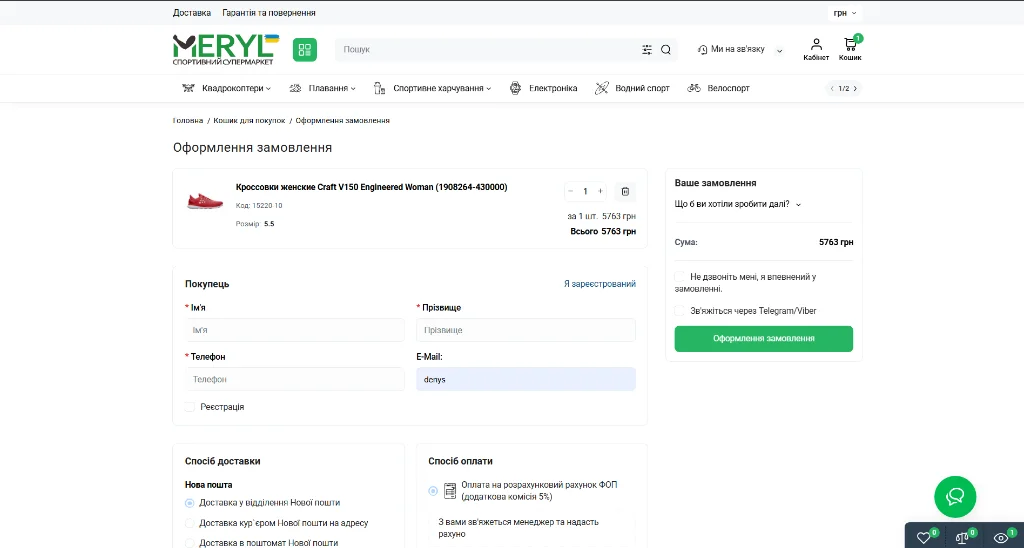Image resolution: width=1024 pixels, height=548 pixels.
Task: Click the 'Всього 5763 грн' total
Action: 603,231
